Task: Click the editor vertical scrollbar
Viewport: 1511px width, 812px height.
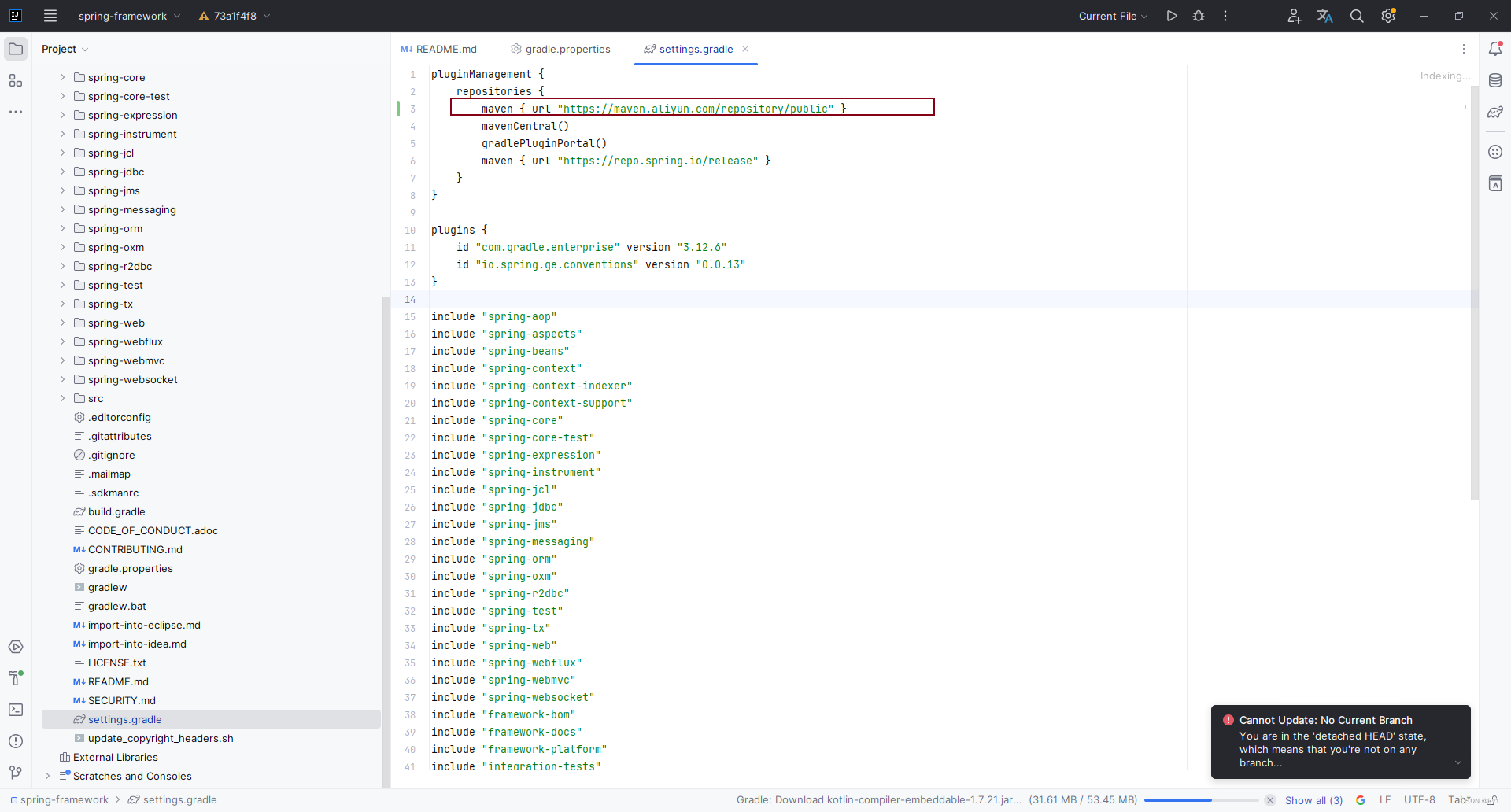Action: tap(1474, 293)
